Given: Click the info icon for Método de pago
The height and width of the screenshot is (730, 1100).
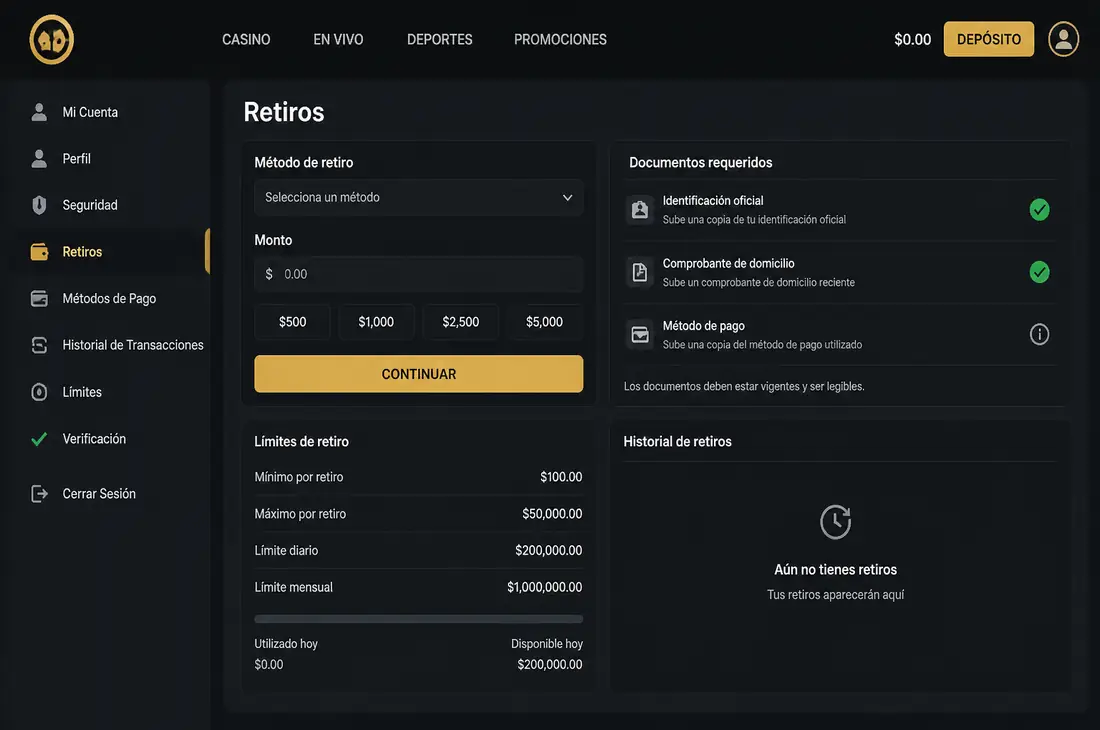Looking at the screenshot, I should (1039, 334).
